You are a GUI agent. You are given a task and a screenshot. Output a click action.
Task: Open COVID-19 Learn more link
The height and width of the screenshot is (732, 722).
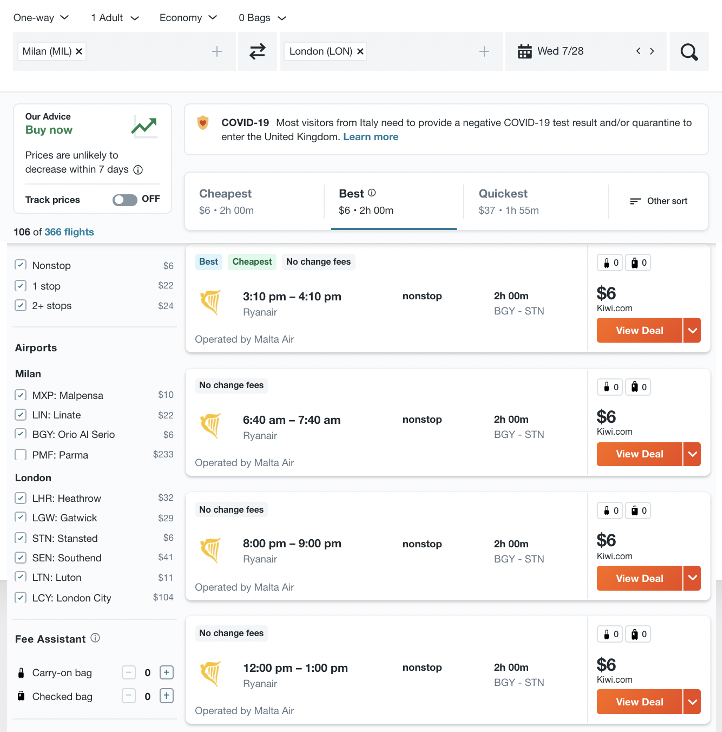click(371, 137)
